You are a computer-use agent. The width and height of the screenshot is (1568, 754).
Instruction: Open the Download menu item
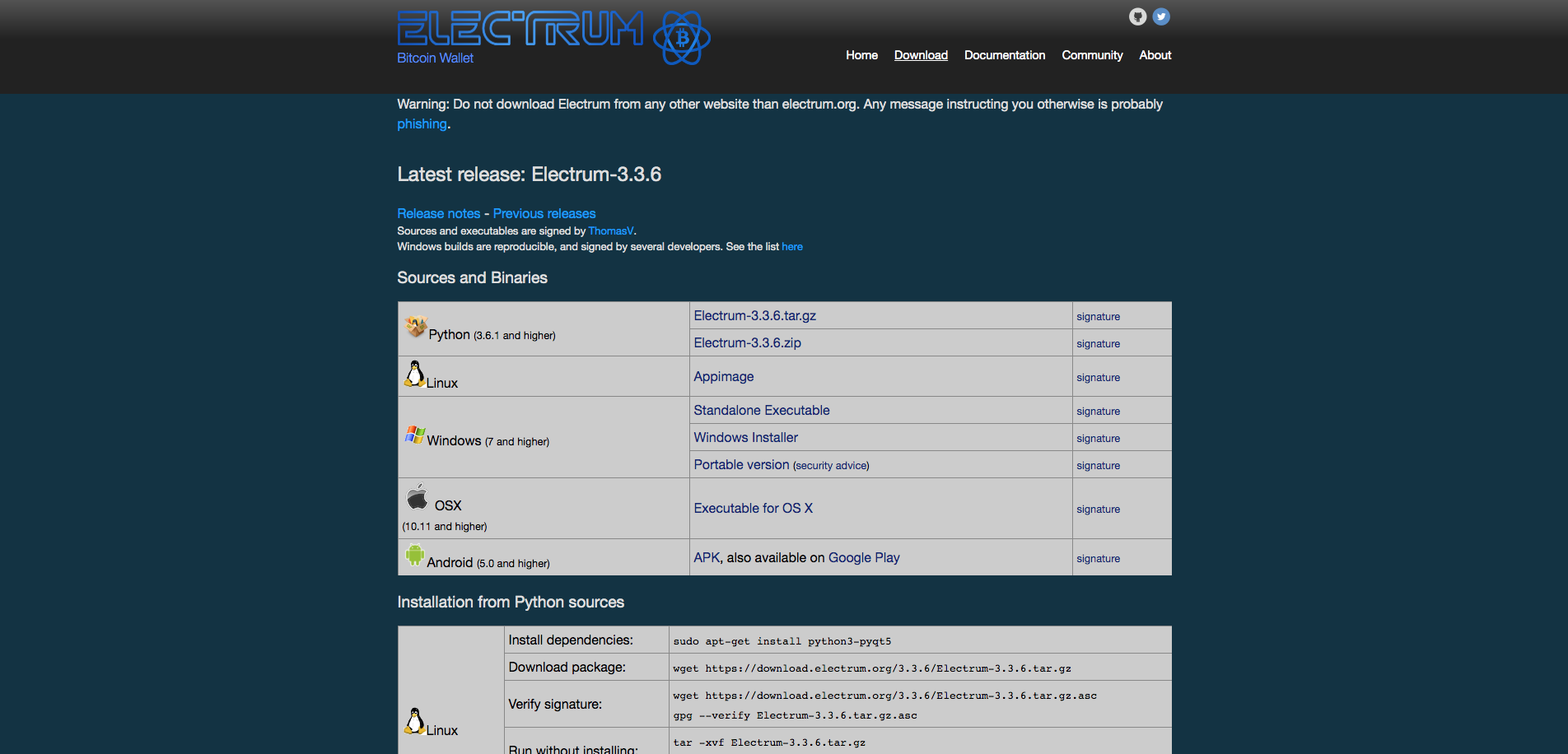coord(921,55)
